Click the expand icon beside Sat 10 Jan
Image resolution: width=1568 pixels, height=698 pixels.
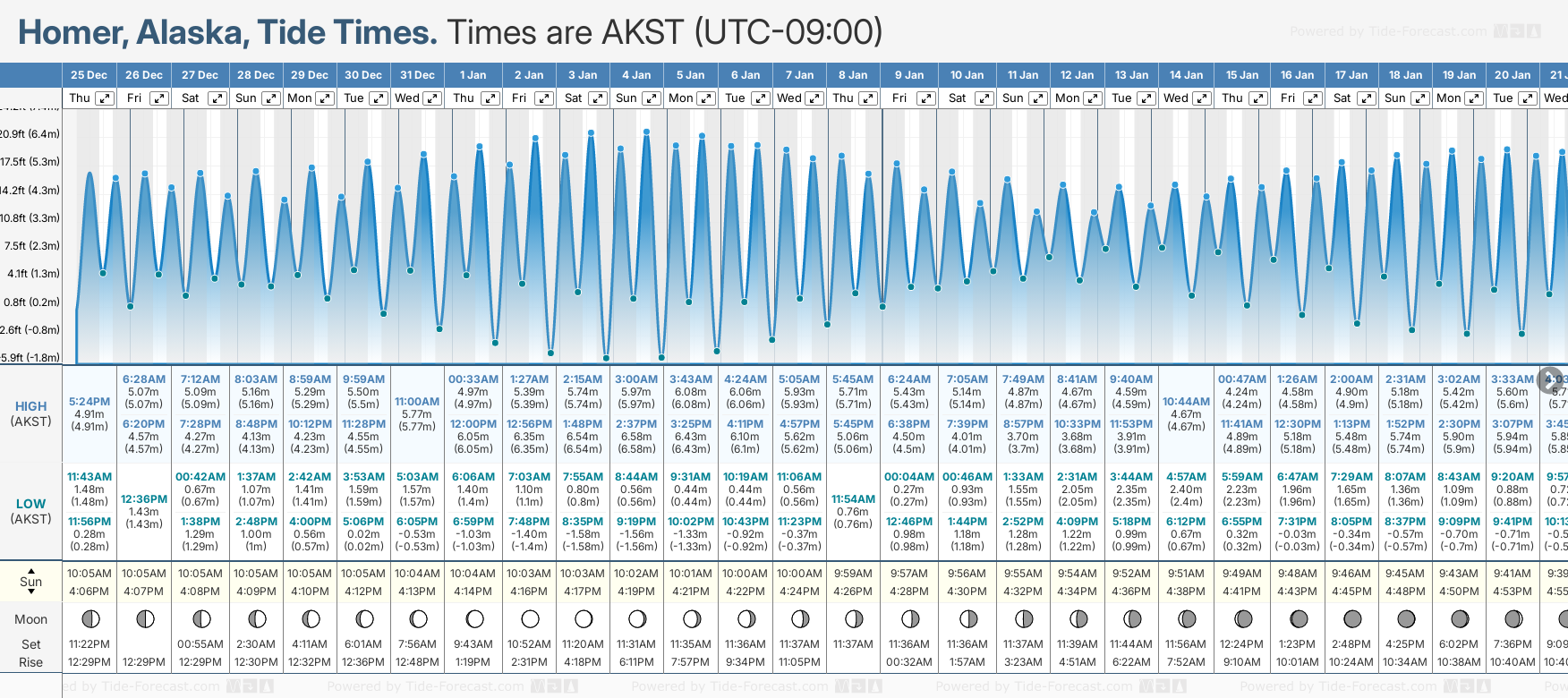click(x=983, y=98)
